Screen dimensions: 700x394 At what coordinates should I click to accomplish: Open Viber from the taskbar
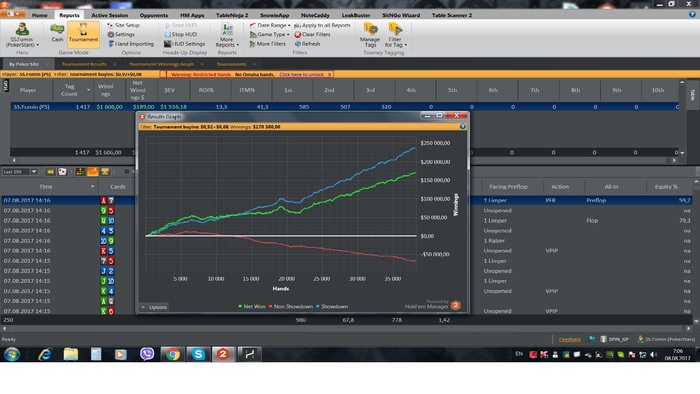coord(147,354)
